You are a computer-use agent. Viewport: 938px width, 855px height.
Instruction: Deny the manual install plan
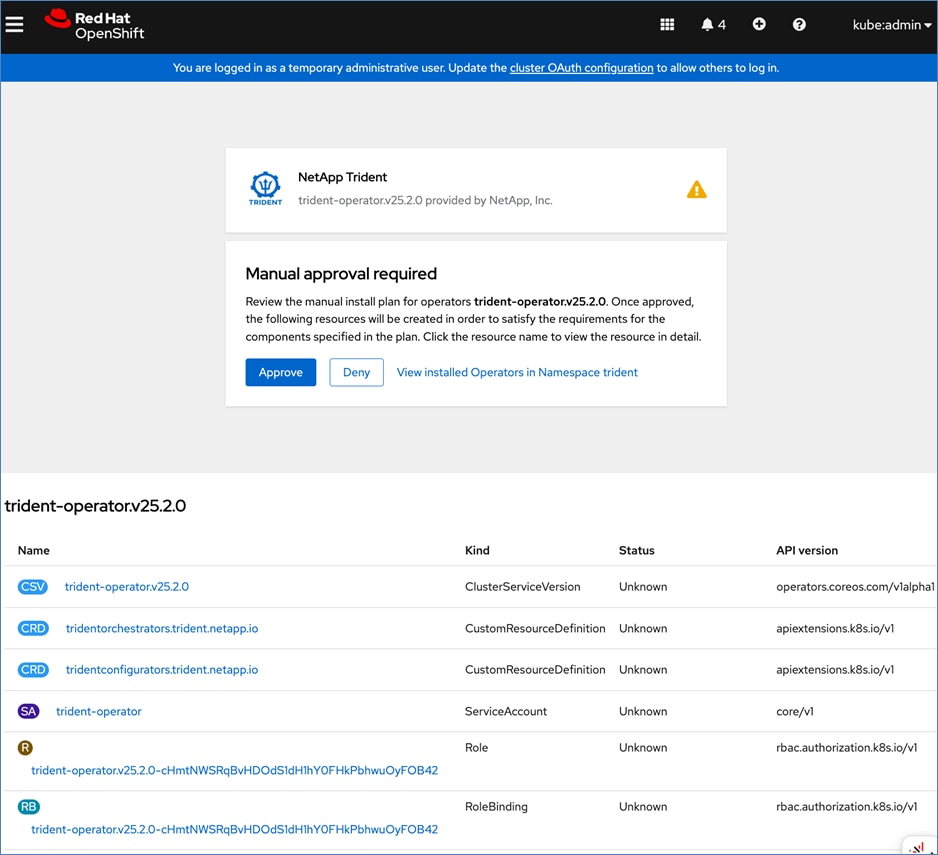[x=357, y=372]
